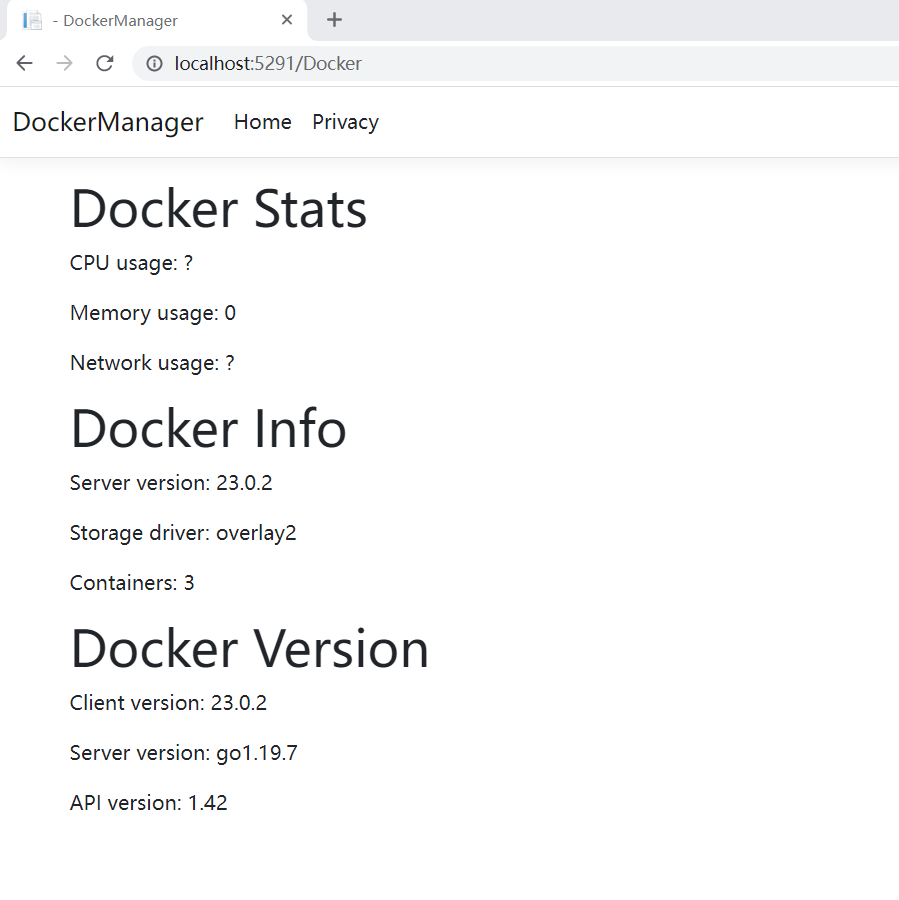
Task: Focus the address bar showing localhost:5291/Docker
Action: [517, 63]
